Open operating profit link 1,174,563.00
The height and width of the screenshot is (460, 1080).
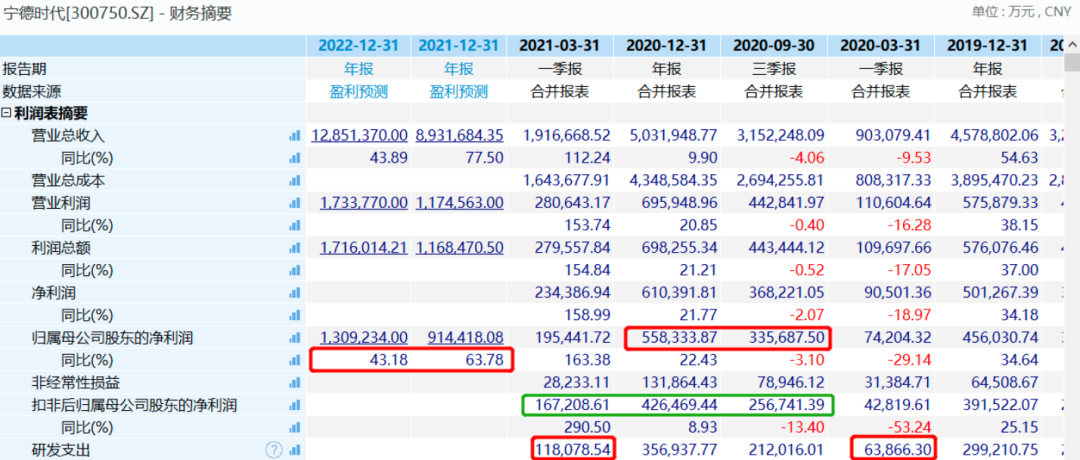[459, 204]
